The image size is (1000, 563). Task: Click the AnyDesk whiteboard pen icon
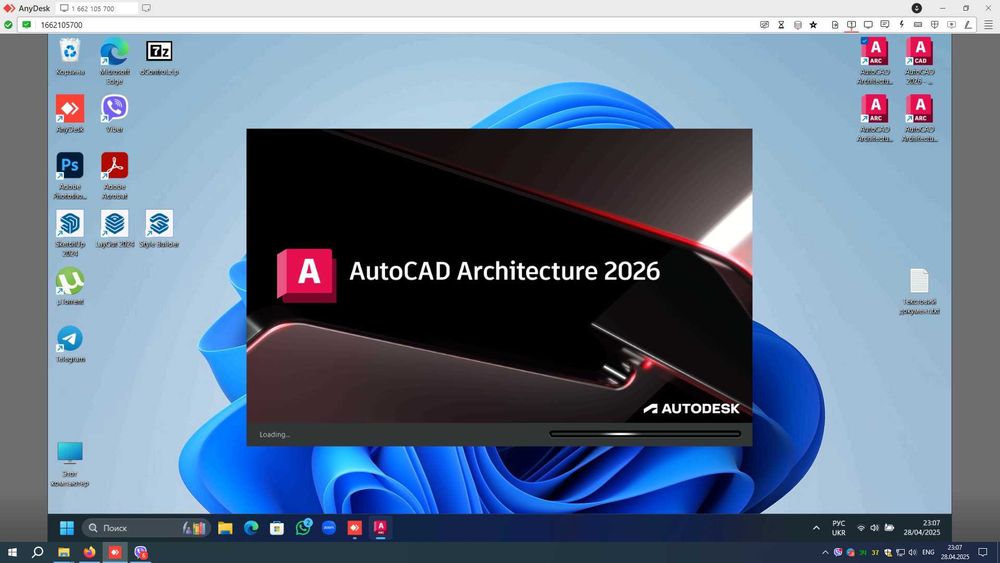[x=967, y=25]
